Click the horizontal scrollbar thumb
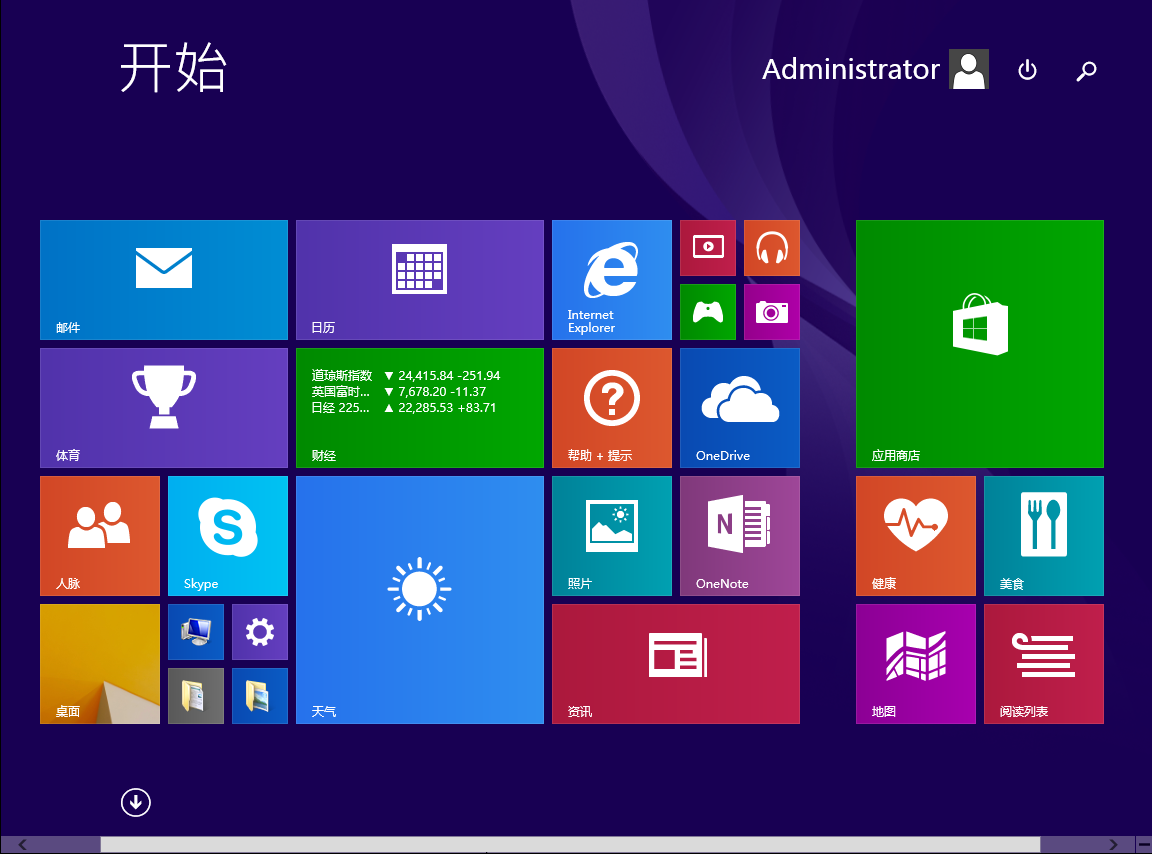Image resolution: width=1152 pixels, height=854 pixels. coord(569,844)
